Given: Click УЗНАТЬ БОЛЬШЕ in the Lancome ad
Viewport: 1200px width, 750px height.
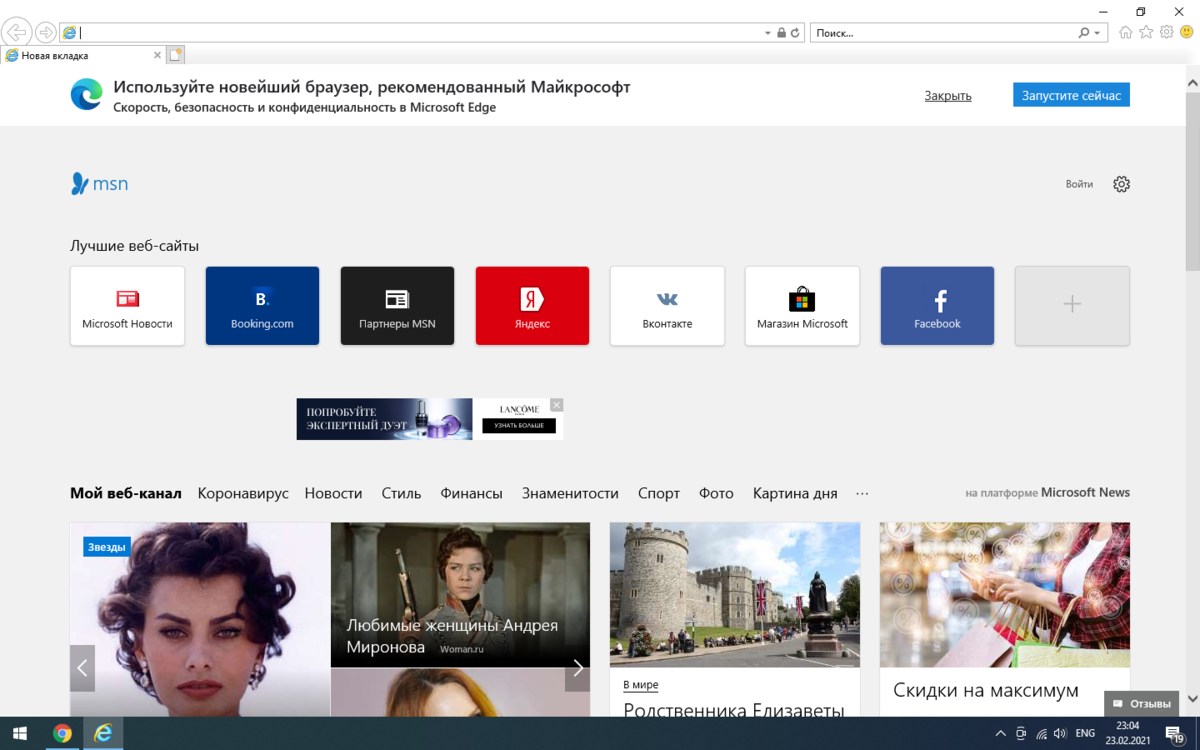Looking at the screenshot, I should 519,426.
